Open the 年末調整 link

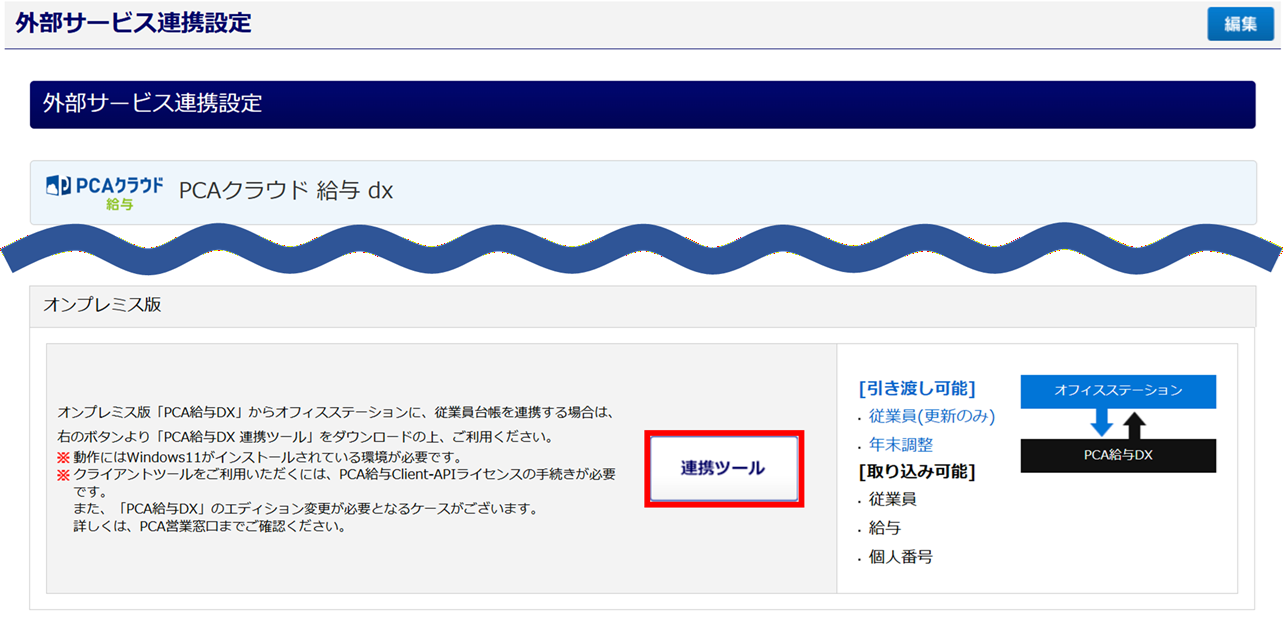pyautogui.click(x=901, y=444)
